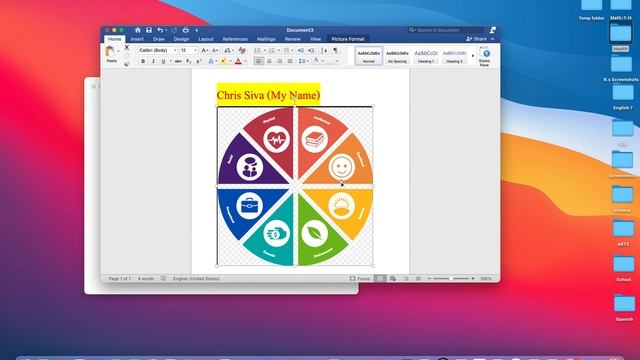Click the Format Painter brush icon
This screenshot has width=640, height=360.
127,64
